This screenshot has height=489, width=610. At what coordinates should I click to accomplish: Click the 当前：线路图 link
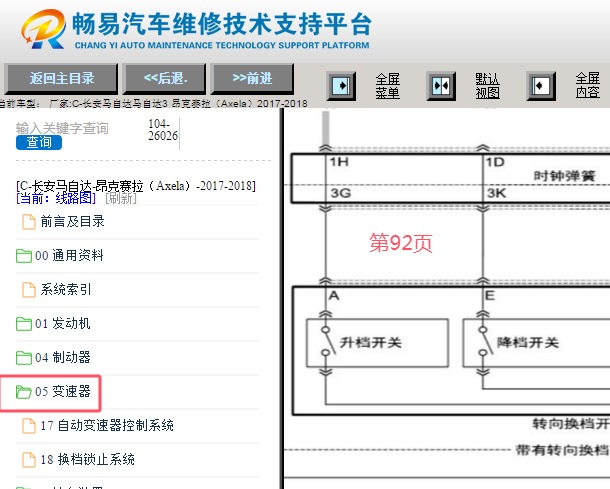point(56,198)
